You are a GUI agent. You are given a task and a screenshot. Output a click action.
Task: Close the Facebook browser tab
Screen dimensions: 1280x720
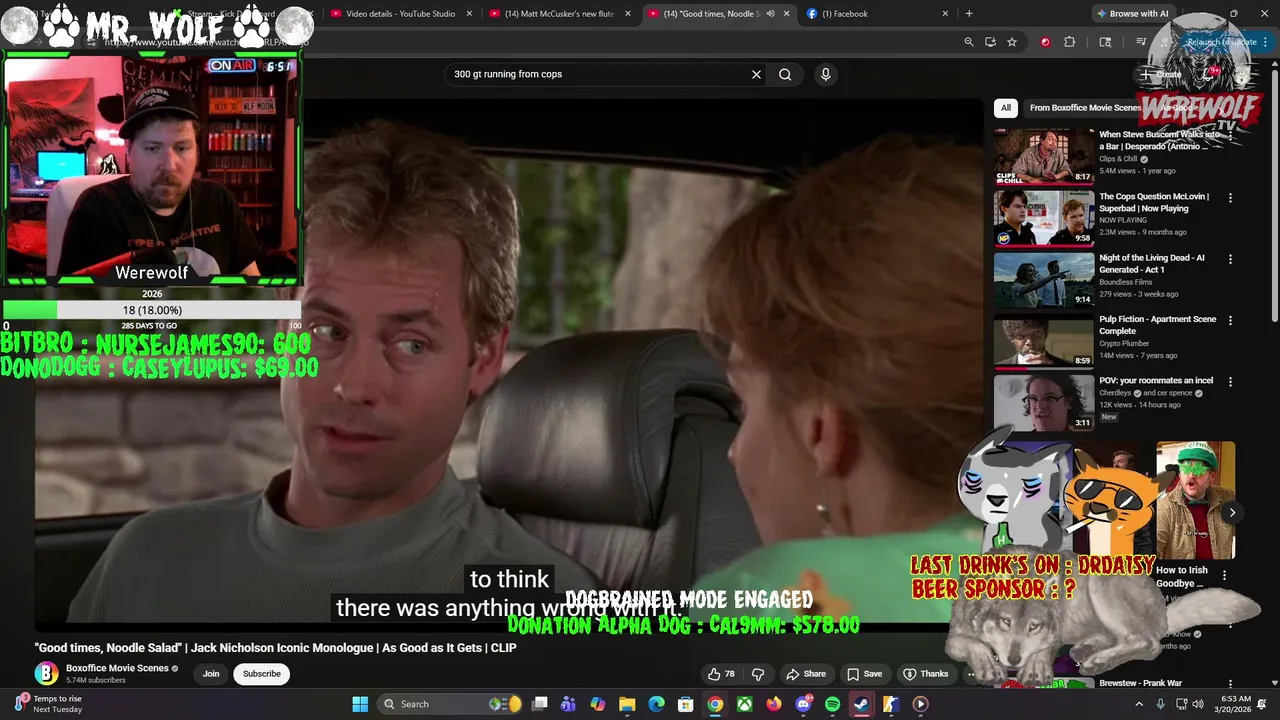[x=945, y=14]
